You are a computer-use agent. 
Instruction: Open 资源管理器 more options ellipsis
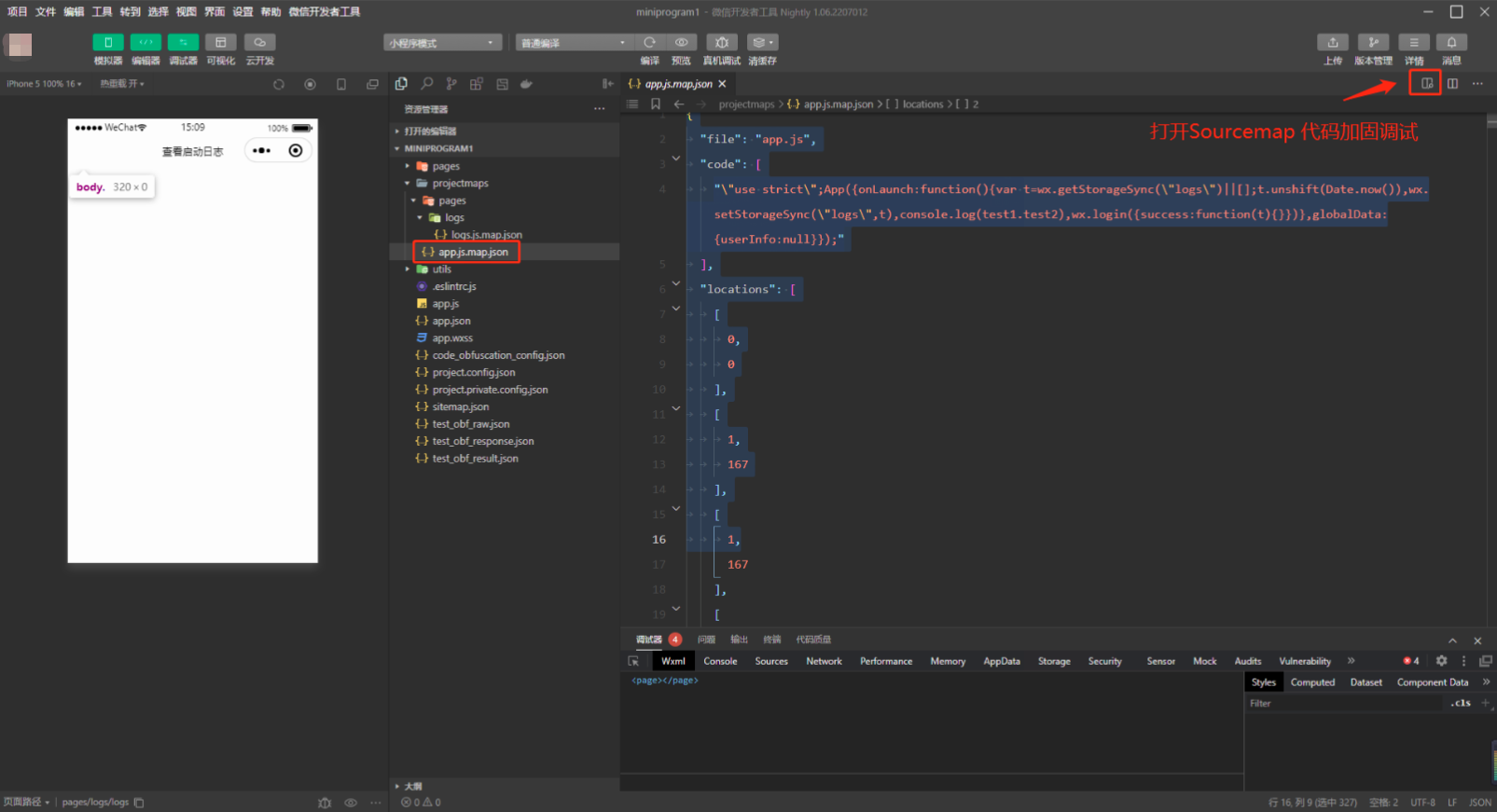point(599,109)
